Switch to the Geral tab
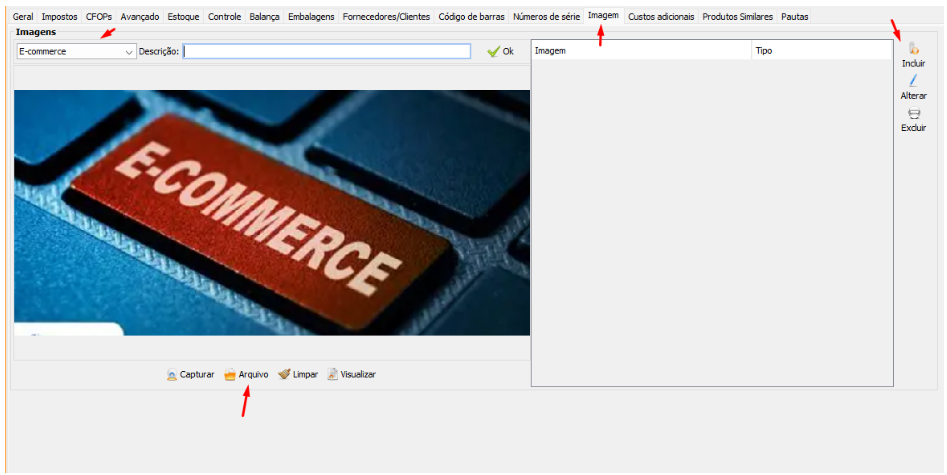This screenshot has width=947, height=475. coord(23,17)
